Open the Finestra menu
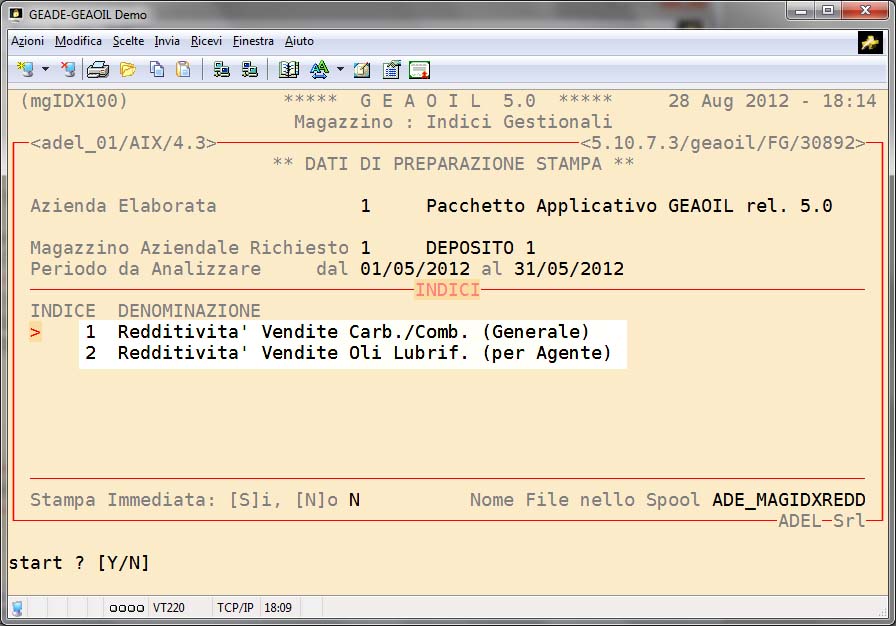Image resolution: width=896 pixels, height=626 pixels. pyautogui.click(x=253, y=41)
